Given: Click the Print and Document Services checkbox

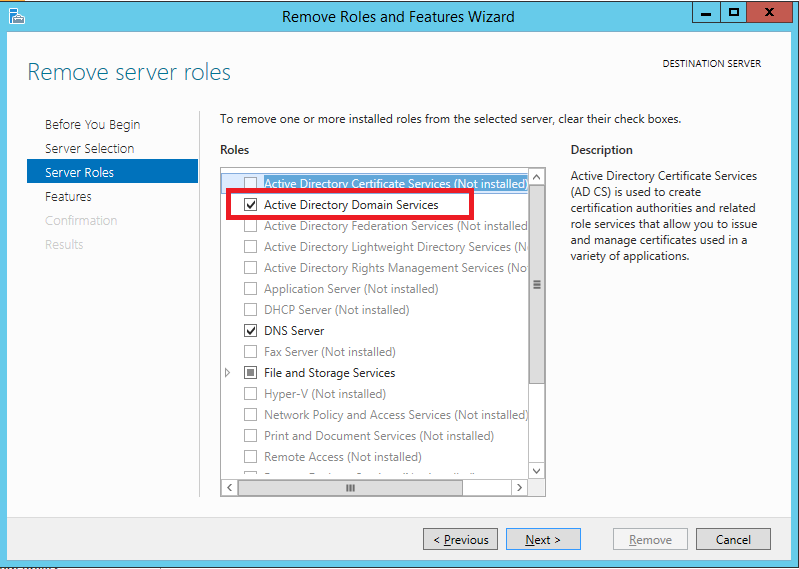Looking at the screenshot, I should (250, 436).
